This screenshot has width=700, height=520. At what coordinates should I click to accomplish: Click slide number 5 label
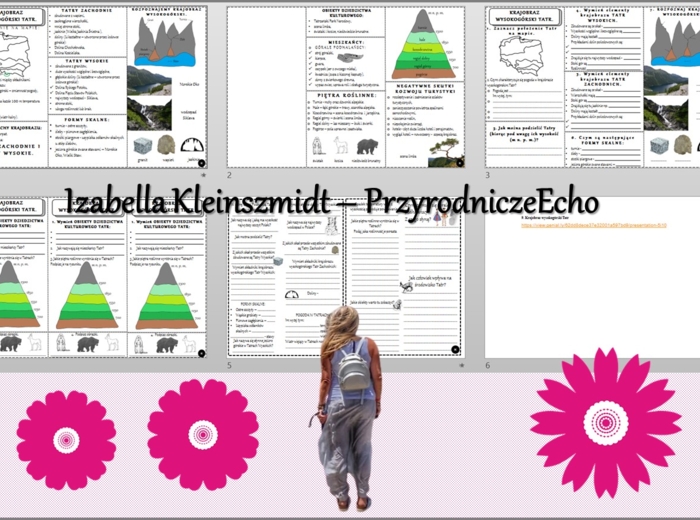[229, 365]
